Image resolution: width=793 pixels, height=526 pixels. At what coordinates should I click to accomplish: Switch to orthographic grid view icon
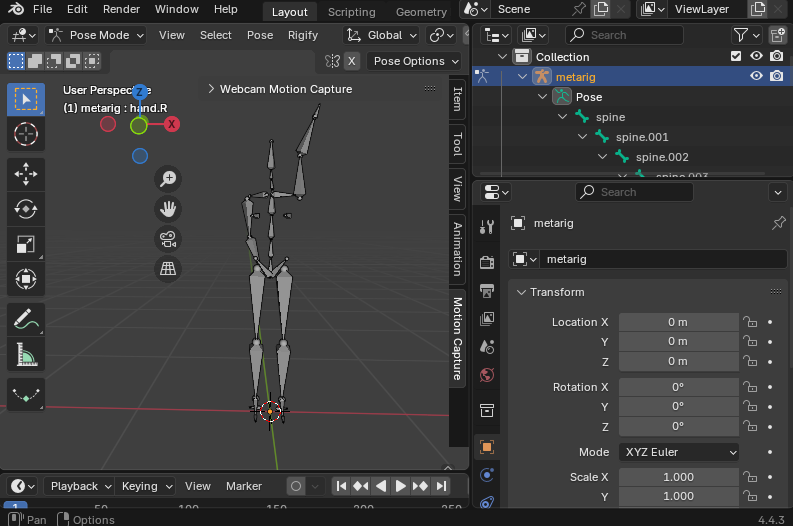pyautogui.click(x=169, y=268)
